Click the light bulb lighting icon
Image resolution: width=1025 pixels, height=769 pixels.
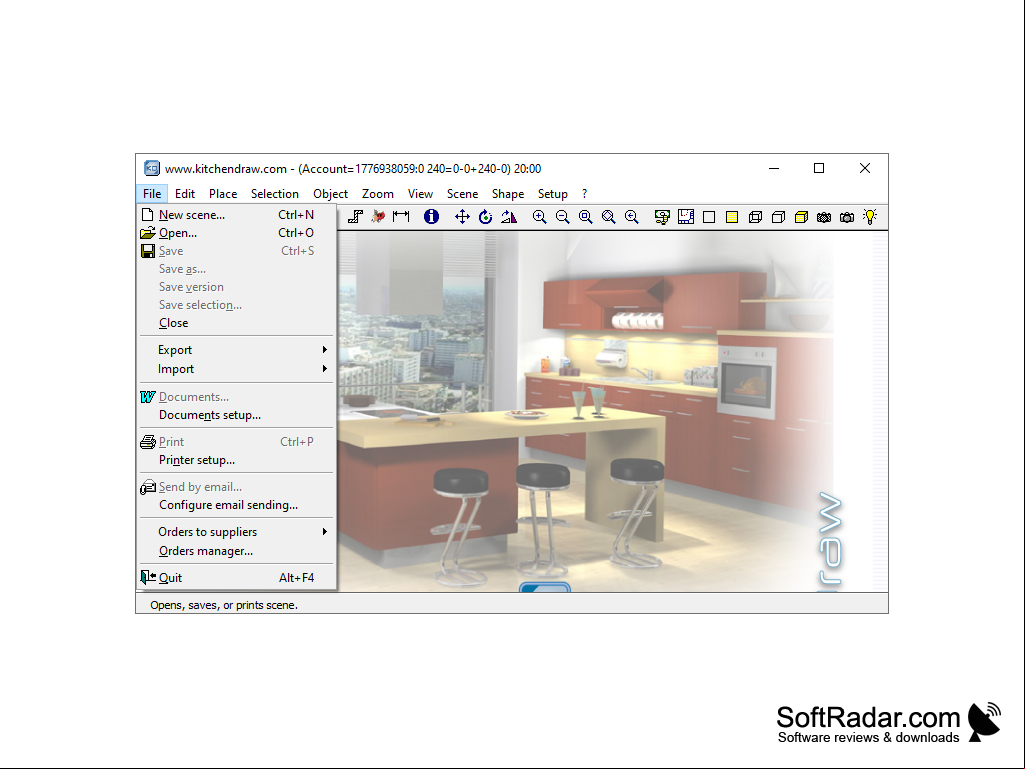(870, 217)
